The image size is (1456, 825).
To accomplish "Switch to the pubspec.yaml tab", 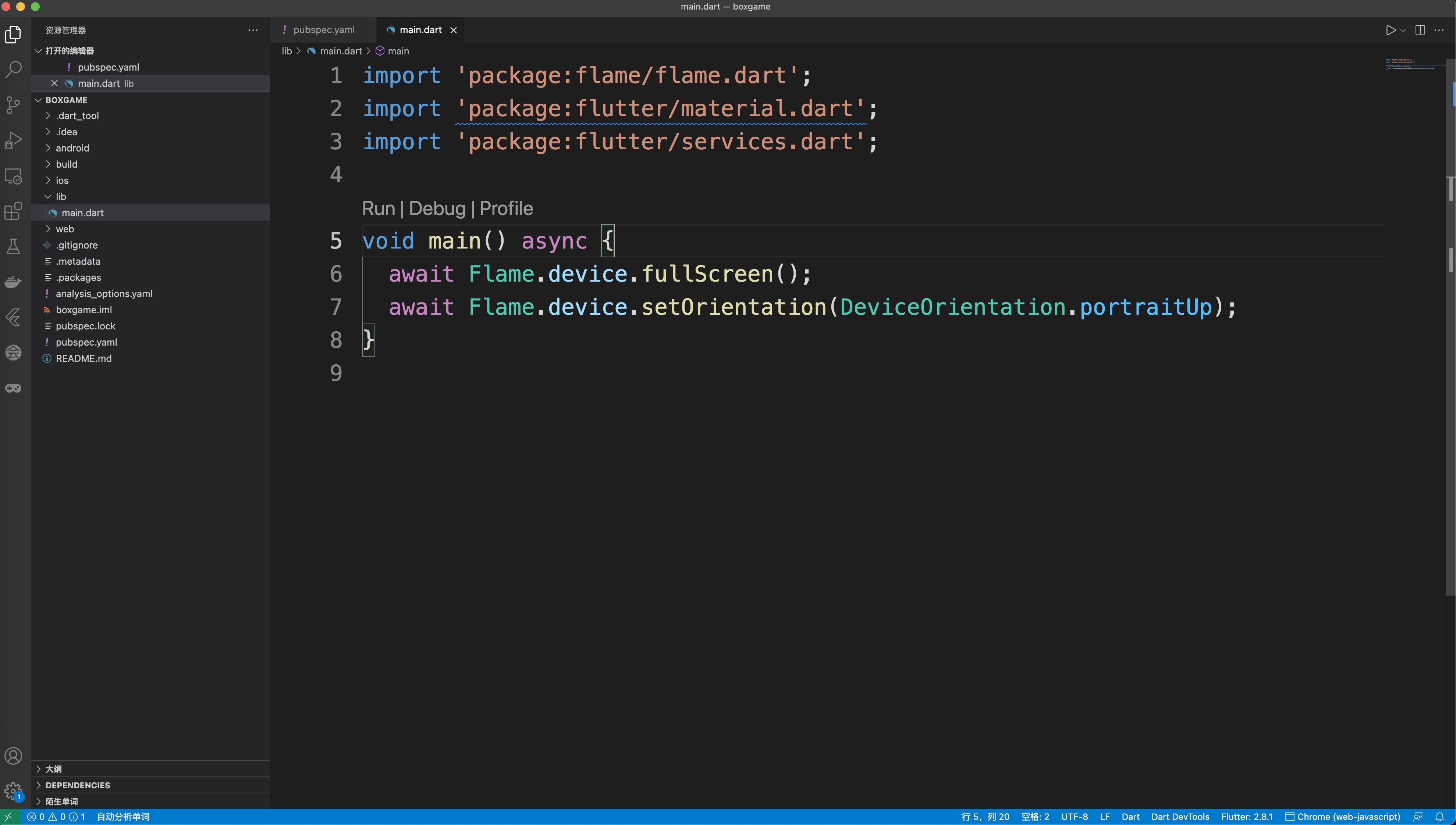I will click(x=324, y=30).
